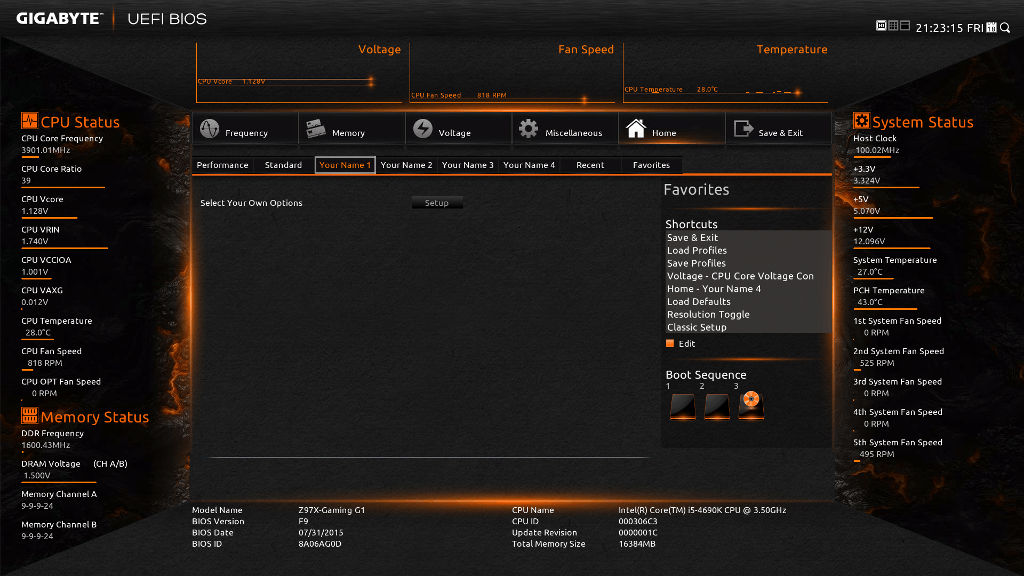
Task: Select the Your Name 2 tab
Action: 406,165
